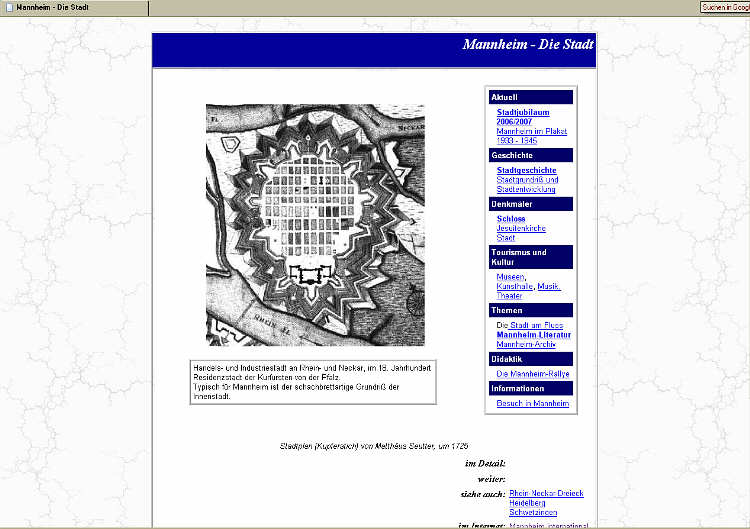The image size is (750, 529).
Task: Click the Denkmäler section header
Action: (530, 204)
